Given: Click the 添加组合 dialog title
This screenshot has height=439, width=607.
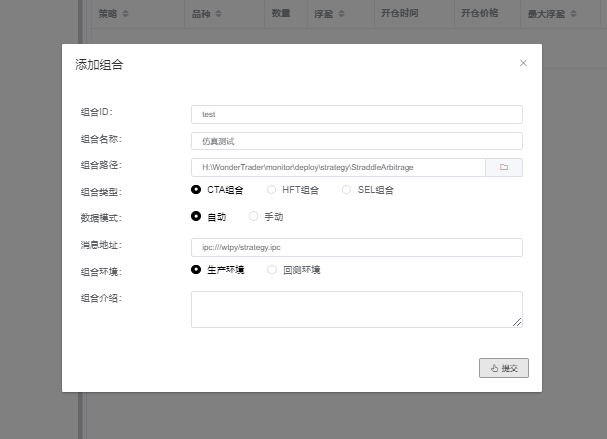Looking at the screenshot, I should click(x=99, y=65).
